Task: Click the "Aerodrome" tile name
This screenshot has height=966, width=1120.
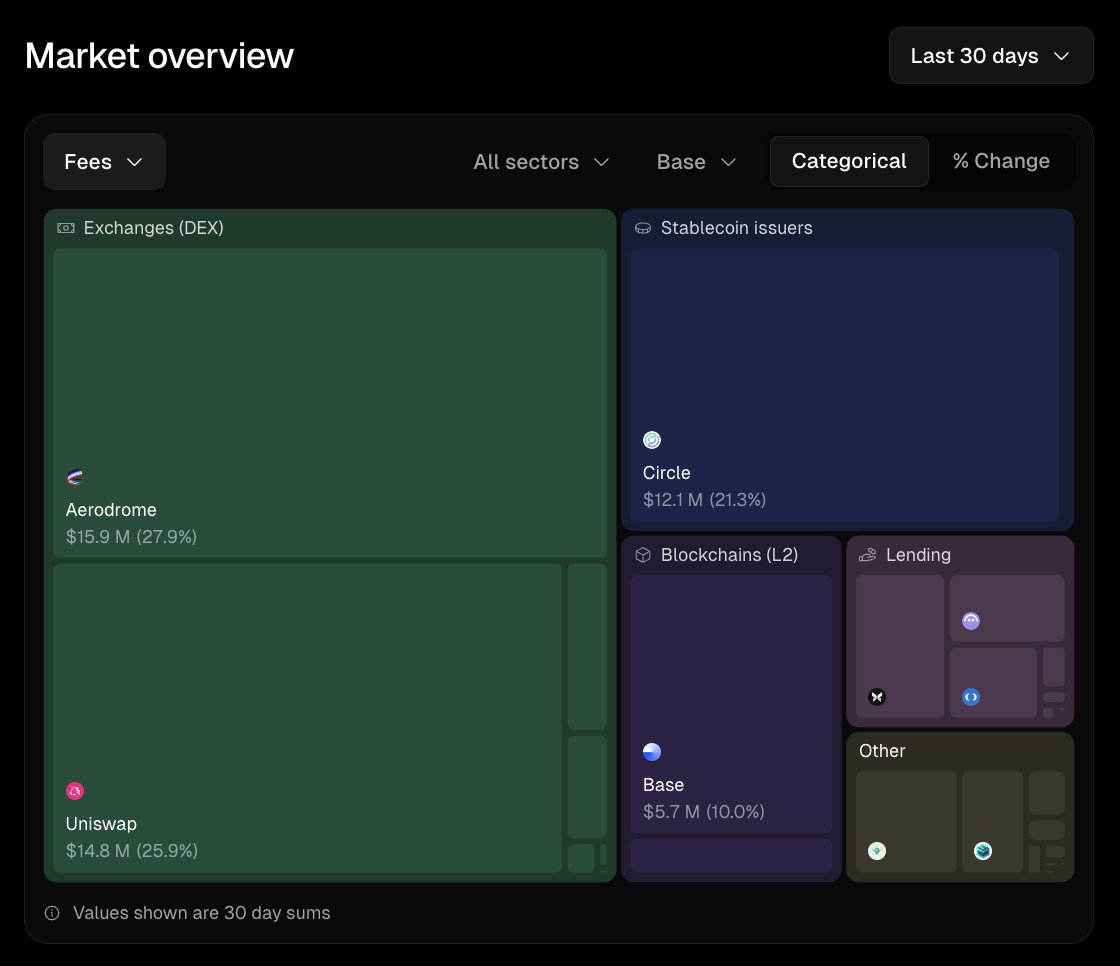Action: click(111, 510)
